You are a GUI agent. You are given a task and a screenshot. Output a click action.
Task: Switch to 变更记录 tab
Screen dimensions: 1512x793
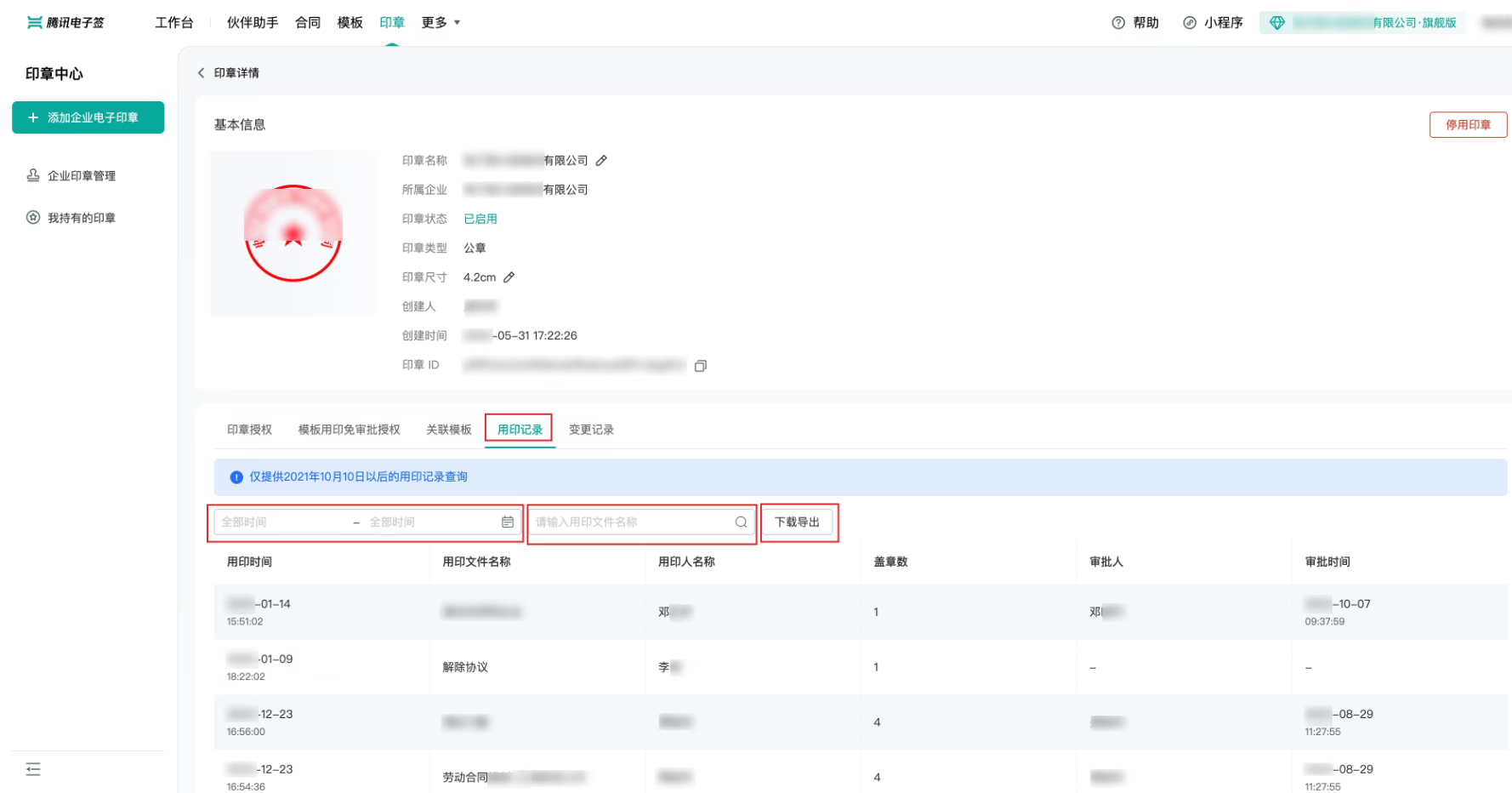[591, 430]
